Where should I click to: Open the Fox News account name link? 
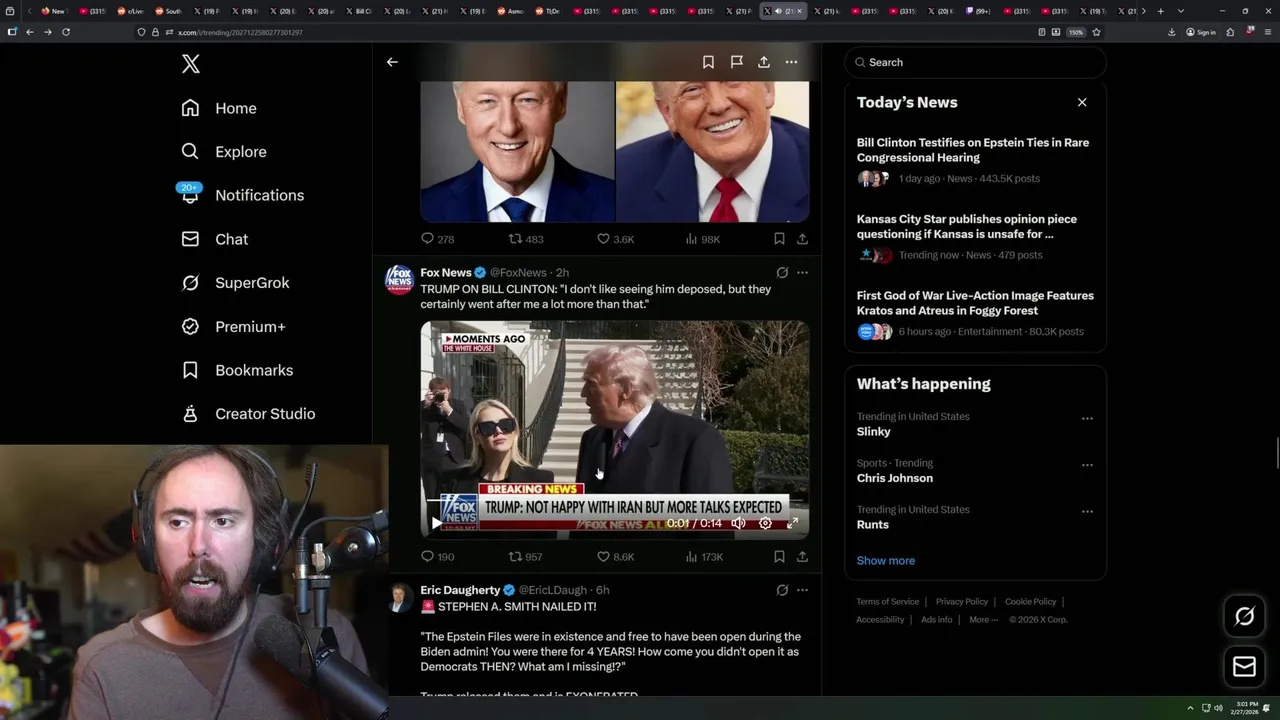coord(446,273)
